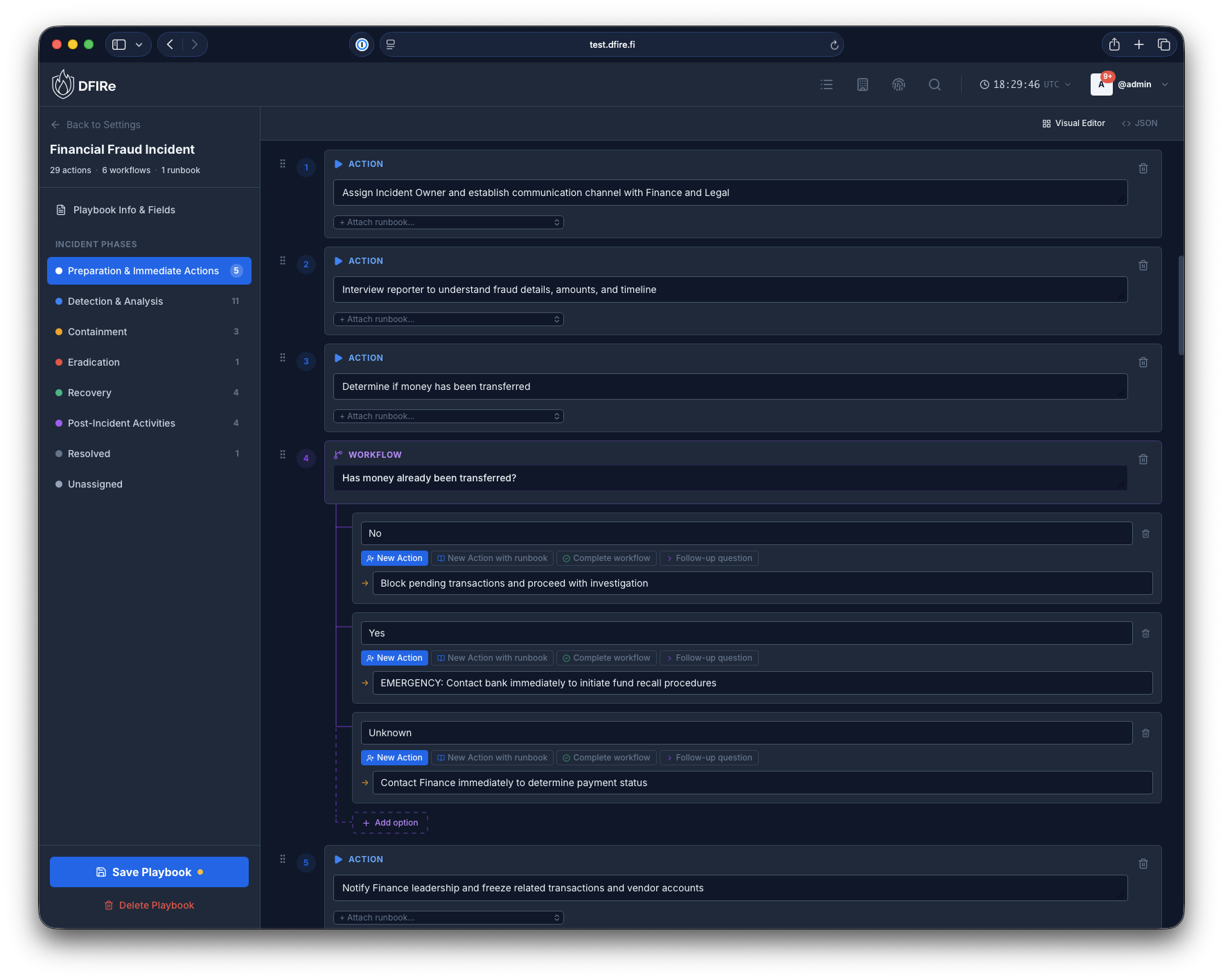Select Eradication phase

[x=149, y=362]
